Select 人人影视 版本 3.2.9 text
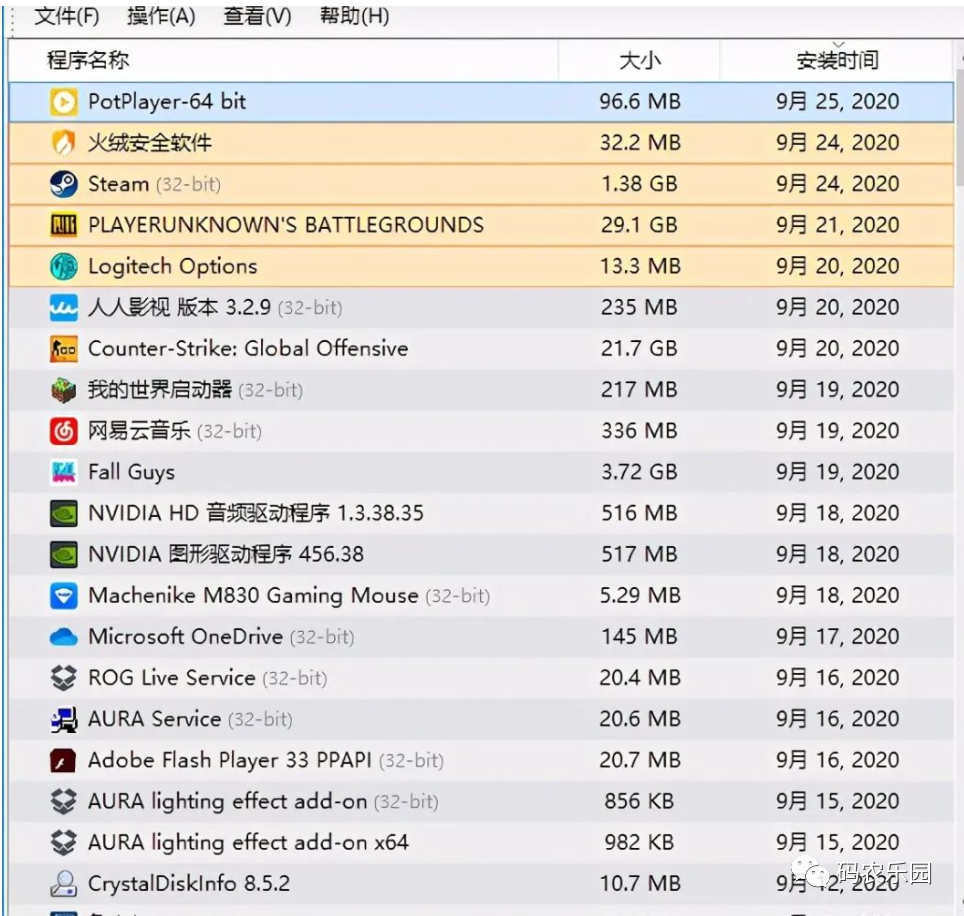The height and width of the screenshot is (916, 964). (x=179, y=307)
